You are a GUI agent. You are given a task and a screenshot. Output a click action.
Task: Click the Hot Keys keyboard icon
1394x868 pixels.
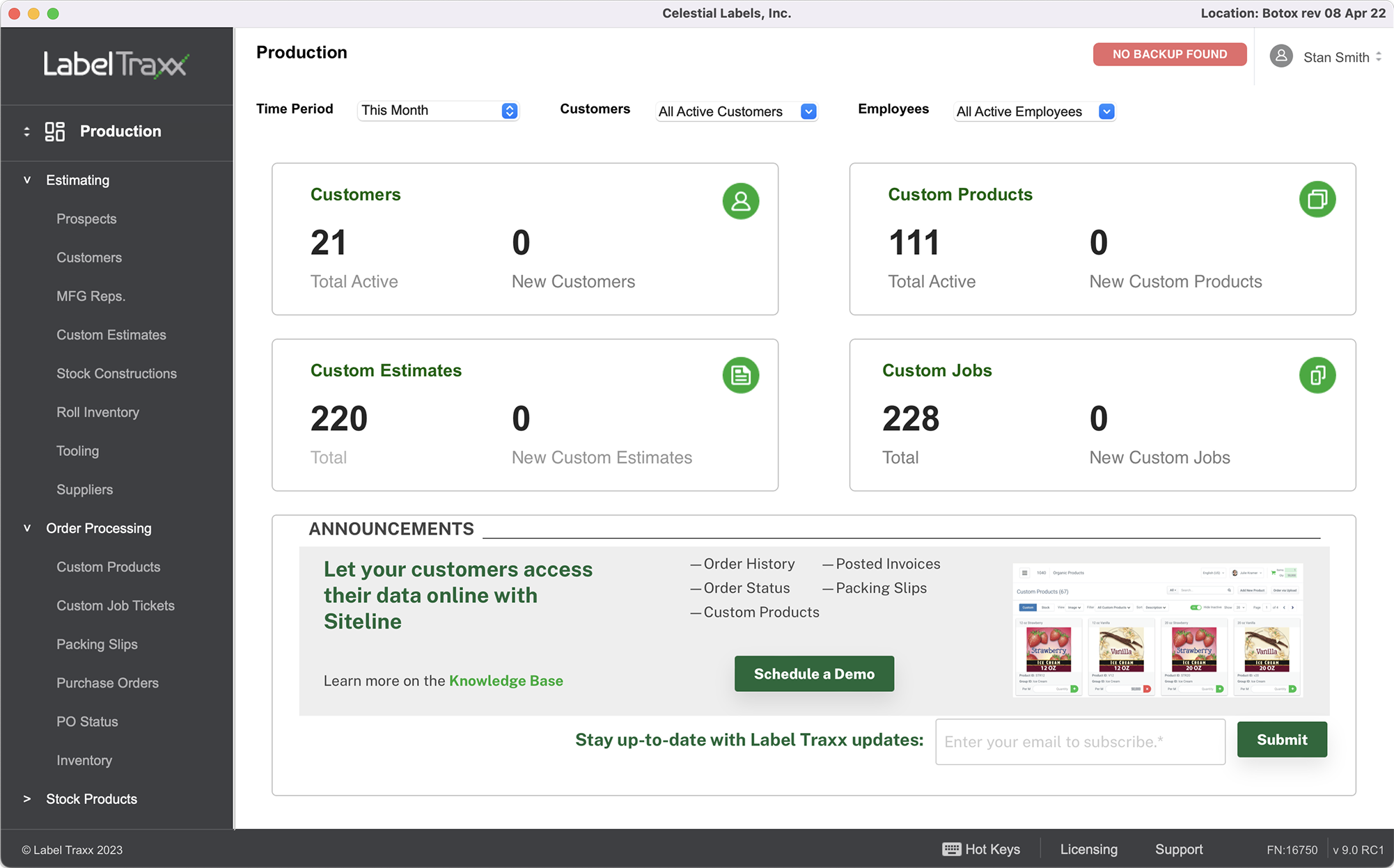951,849
